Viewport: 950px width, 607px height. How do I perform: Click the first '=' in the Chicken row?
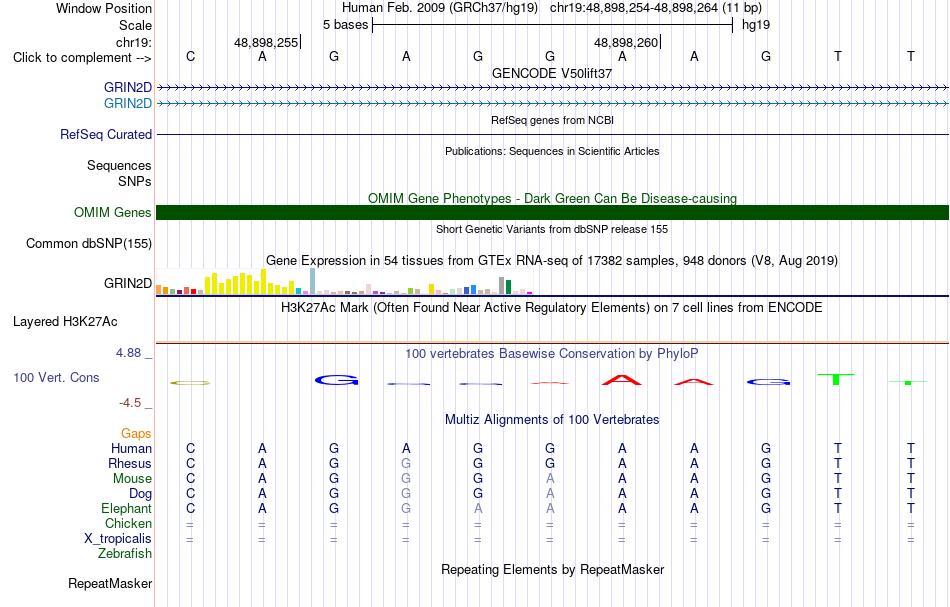190,524
